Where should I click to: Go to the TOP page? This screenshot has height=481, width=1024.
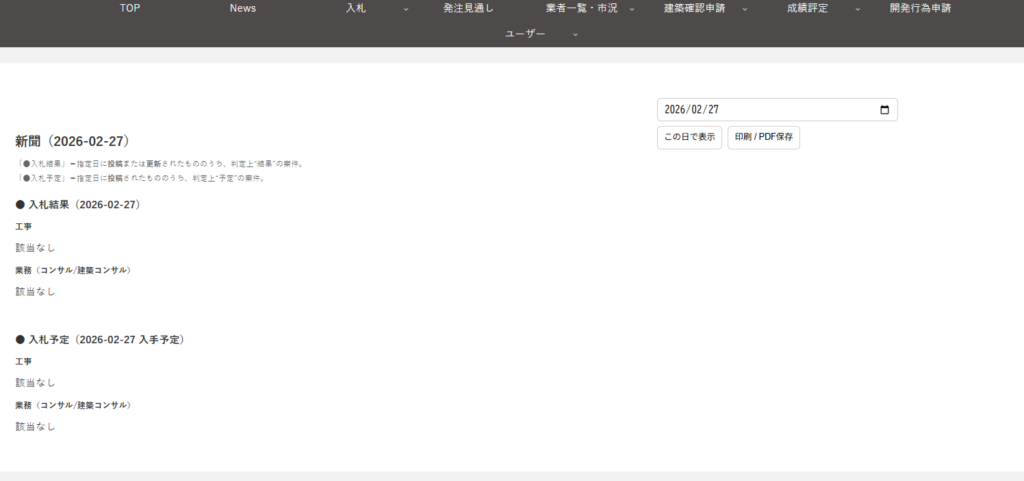130,9
